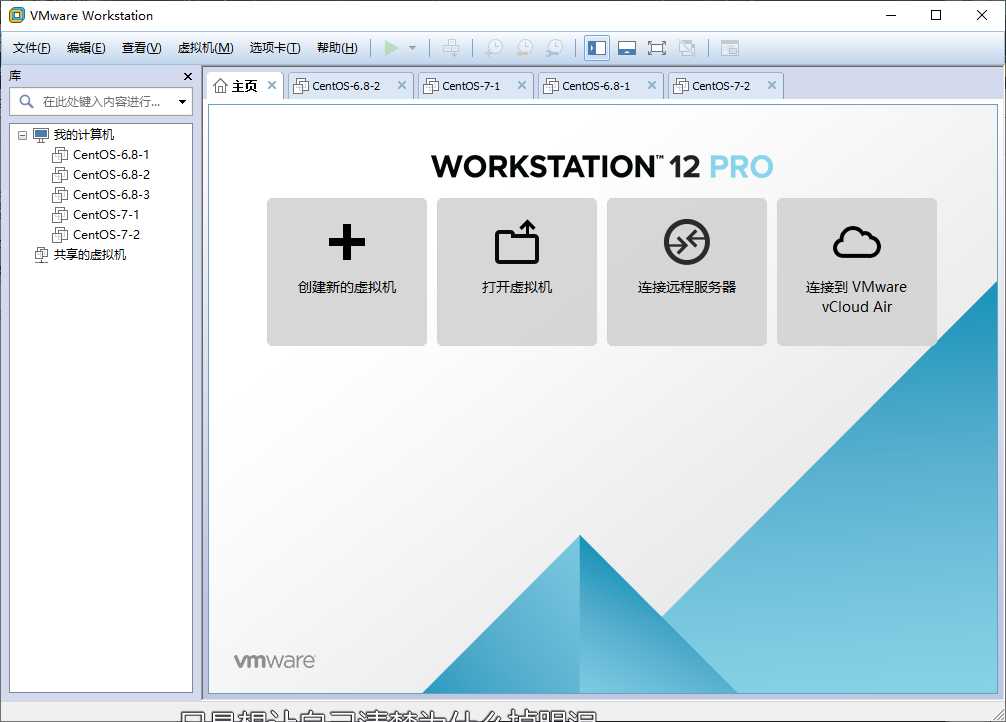Select CentOS-6.8-3 in the library tree

(111, 194)
